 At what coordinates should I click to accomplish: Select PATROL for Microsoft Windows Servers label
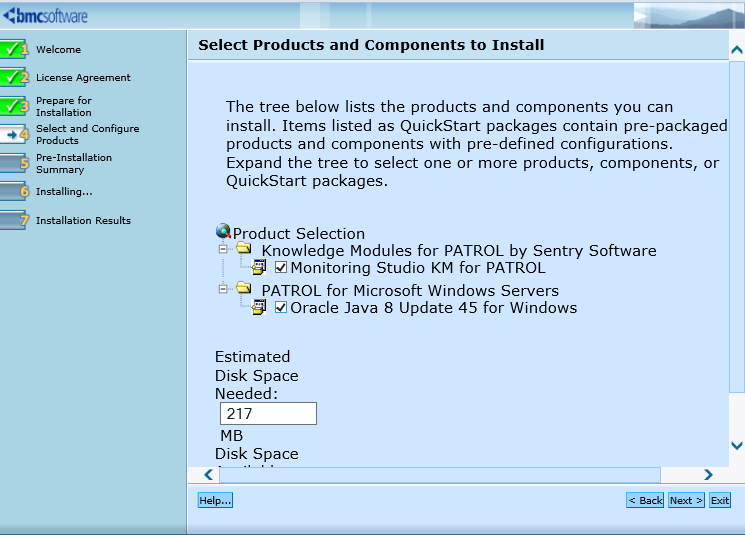(410, 290)
